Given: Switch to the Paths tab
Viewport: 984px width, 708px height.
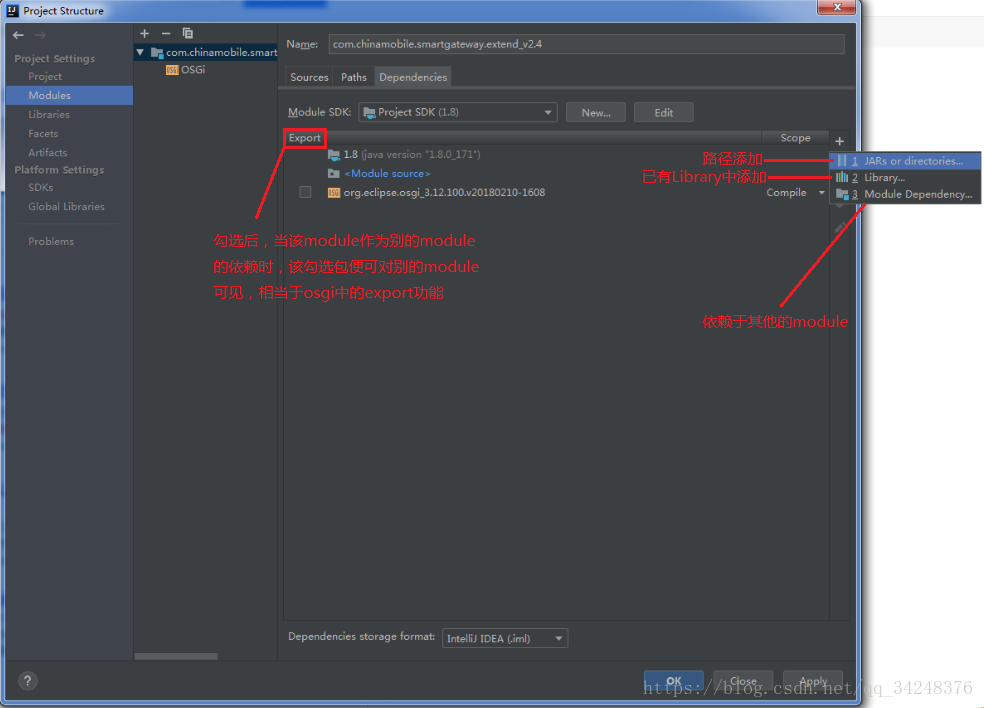Looking at the screenshot, I should tap(354, 77).
